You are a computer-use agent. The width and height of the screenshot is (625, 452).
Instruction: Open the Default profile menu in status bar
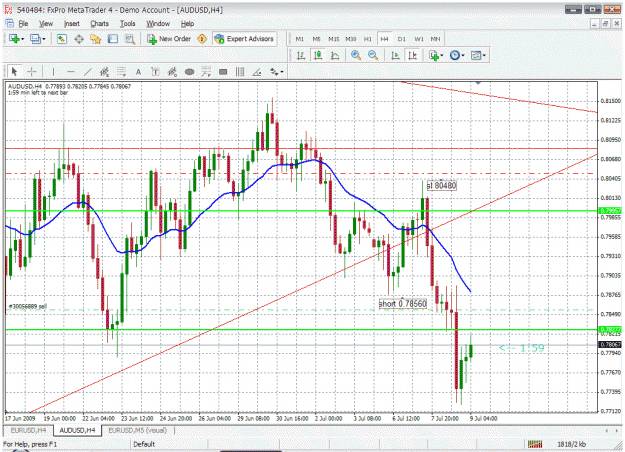pyautogui.click(x=144, y=444)
